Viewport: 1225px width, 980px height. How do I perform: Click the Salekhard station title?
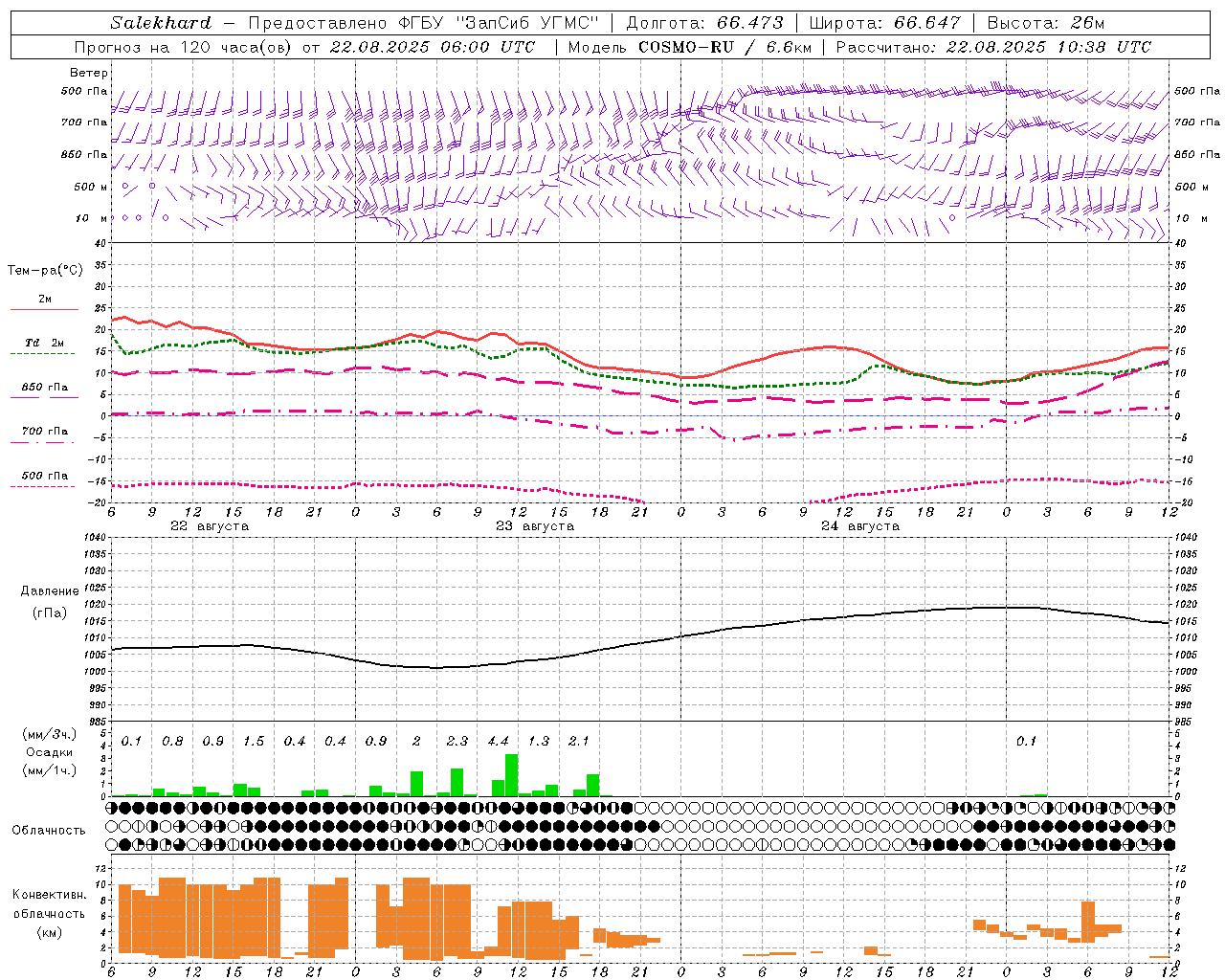(161, 23)
